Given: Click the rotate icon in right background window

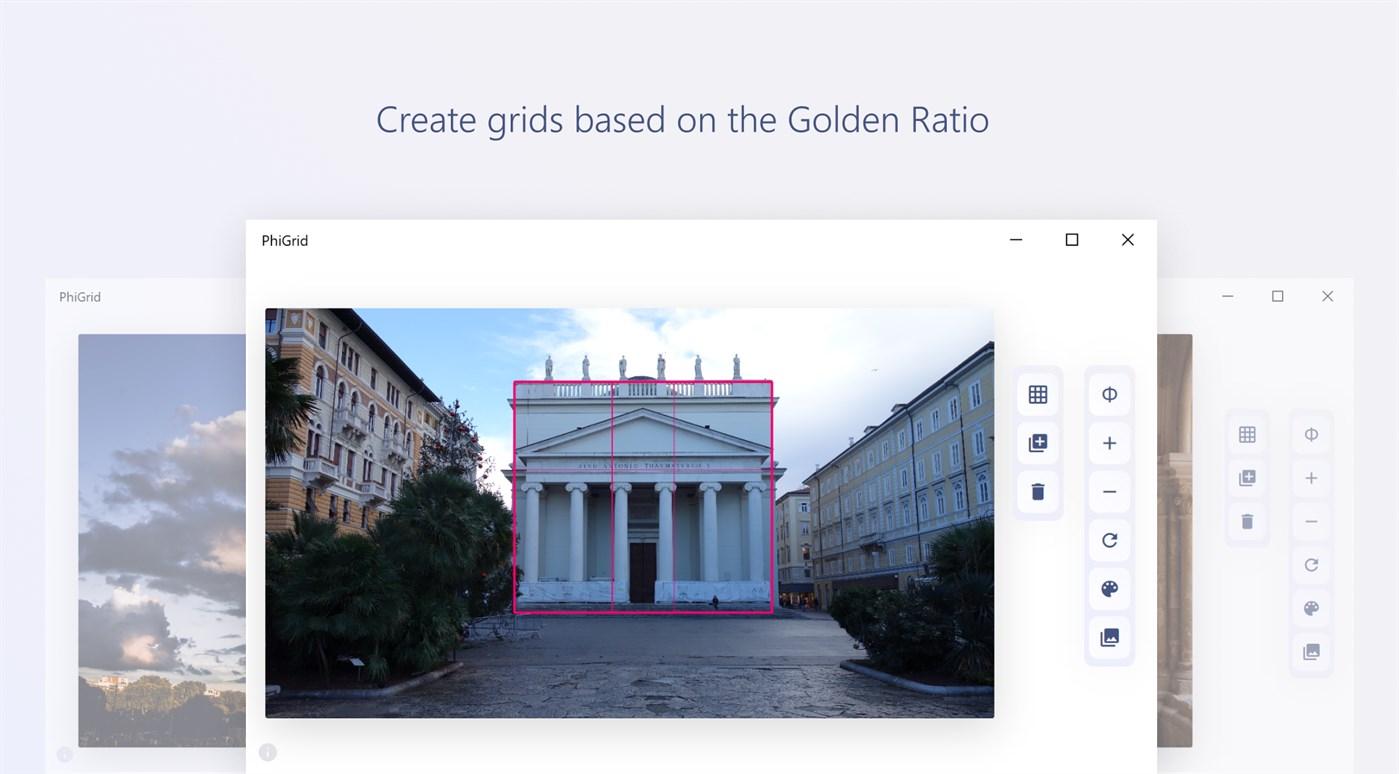Looking at the screenshot, I should [x=1311, y=564].
